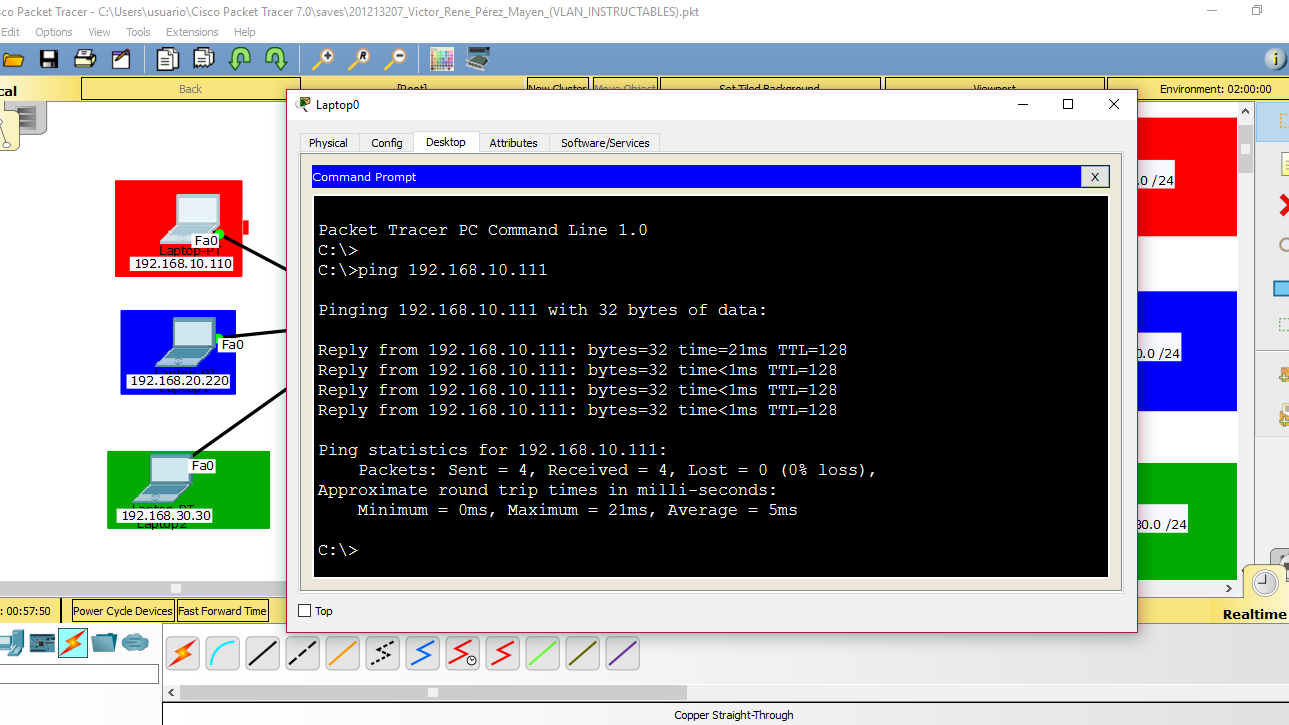1289x725 pixels.
Task: Select the End Devices category icon
Action: [x=11, y=642]
